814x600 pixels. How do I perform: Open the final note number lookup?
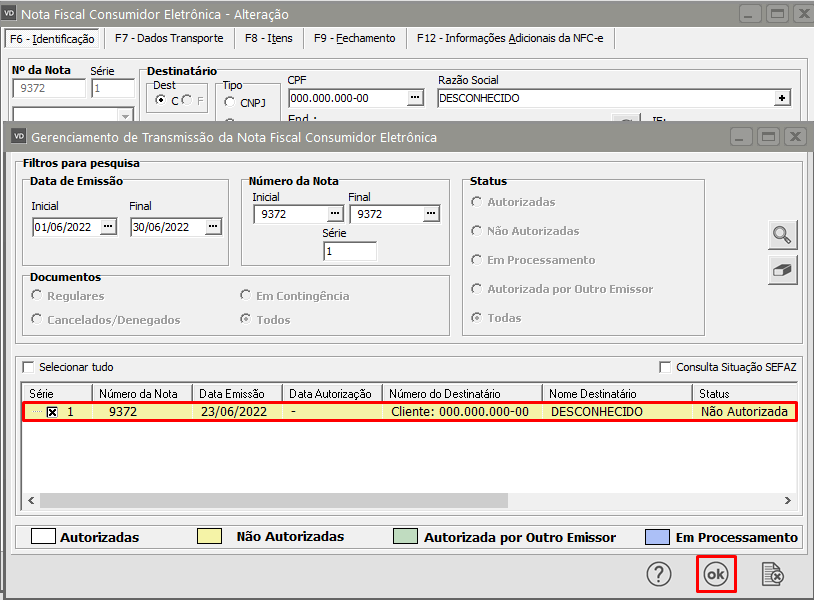click(430, 214)
